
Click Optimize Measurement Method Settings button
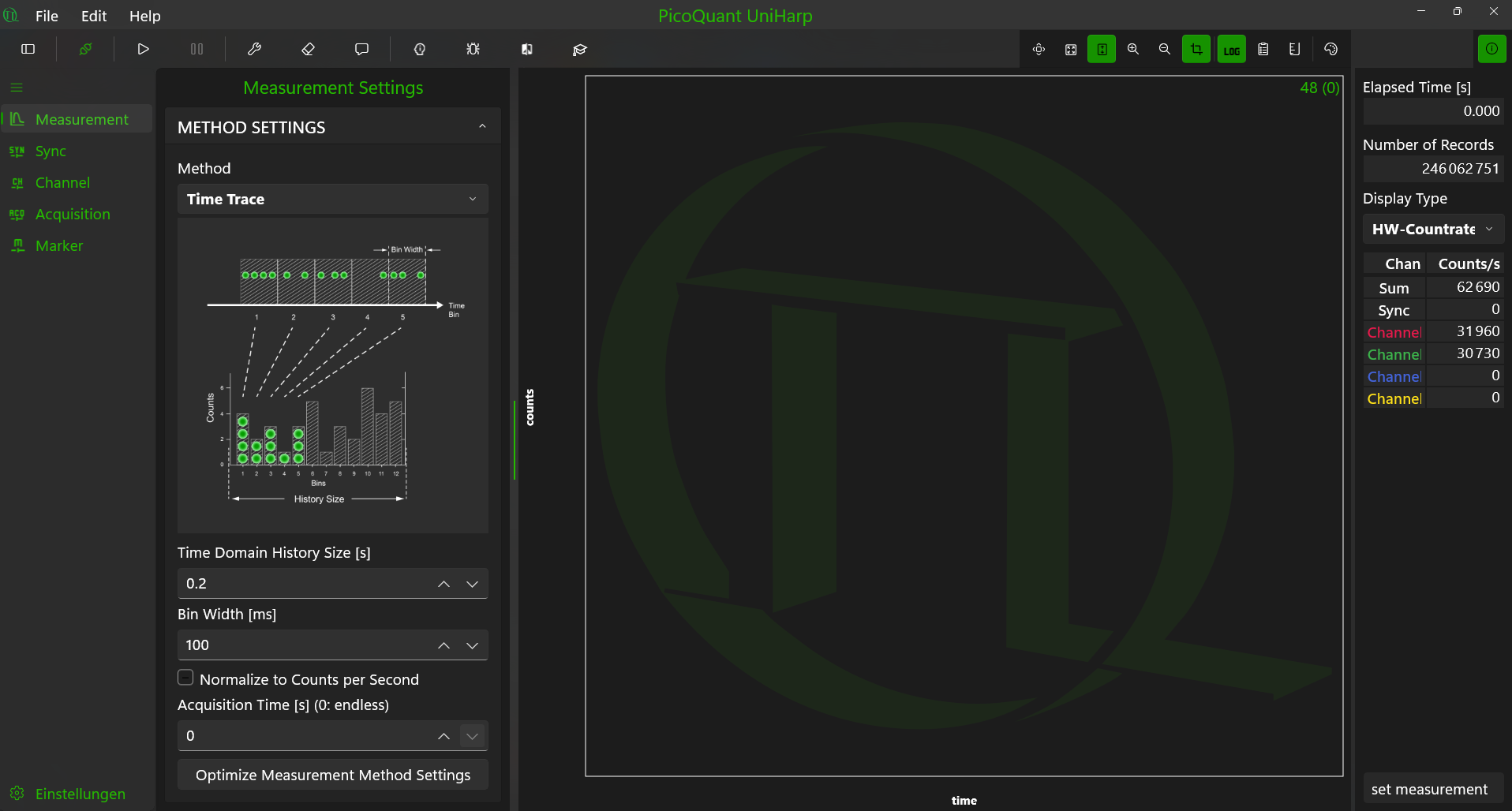[333, 775]
